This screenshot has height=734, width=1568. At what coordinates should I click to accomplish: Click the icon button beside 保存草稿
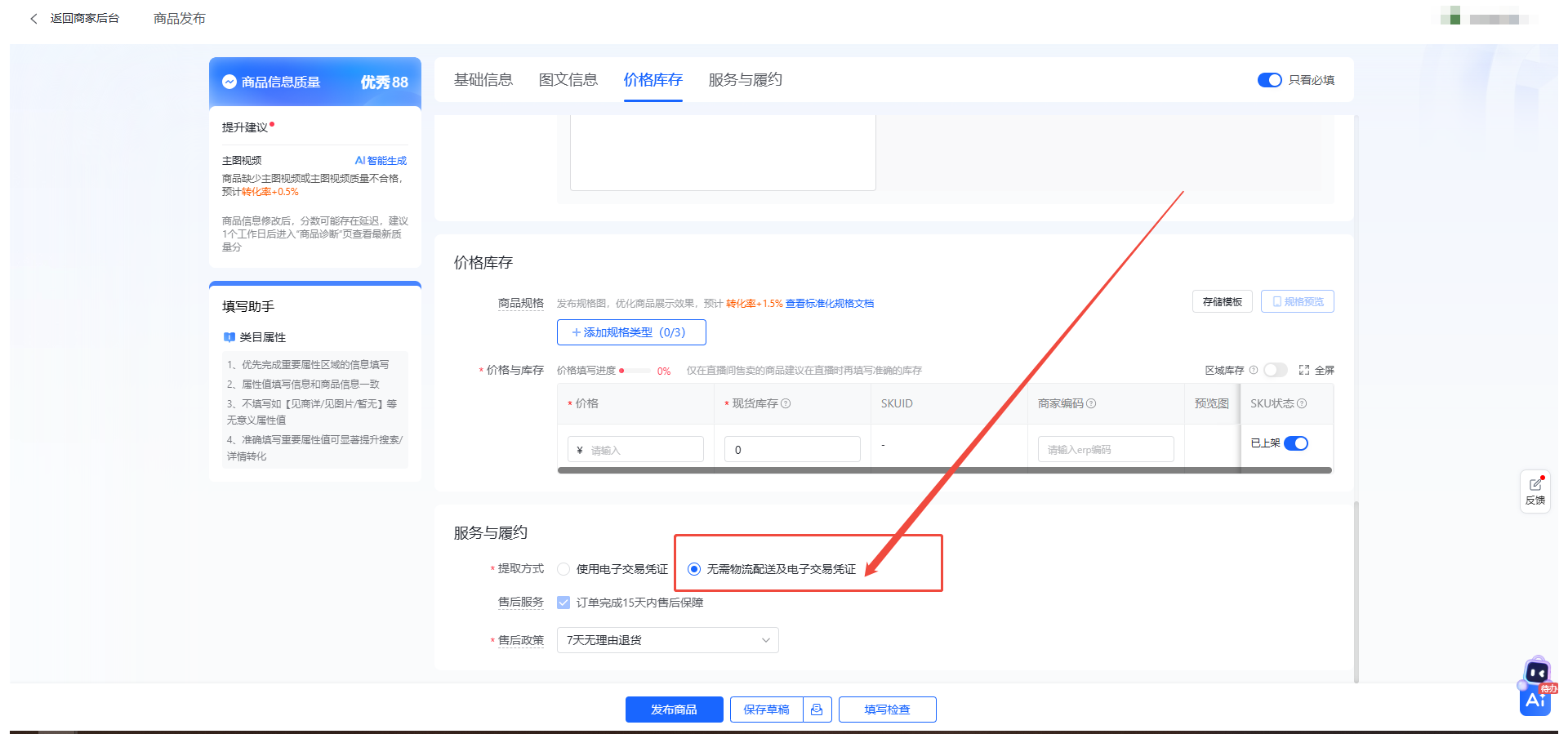pos(817,710)
